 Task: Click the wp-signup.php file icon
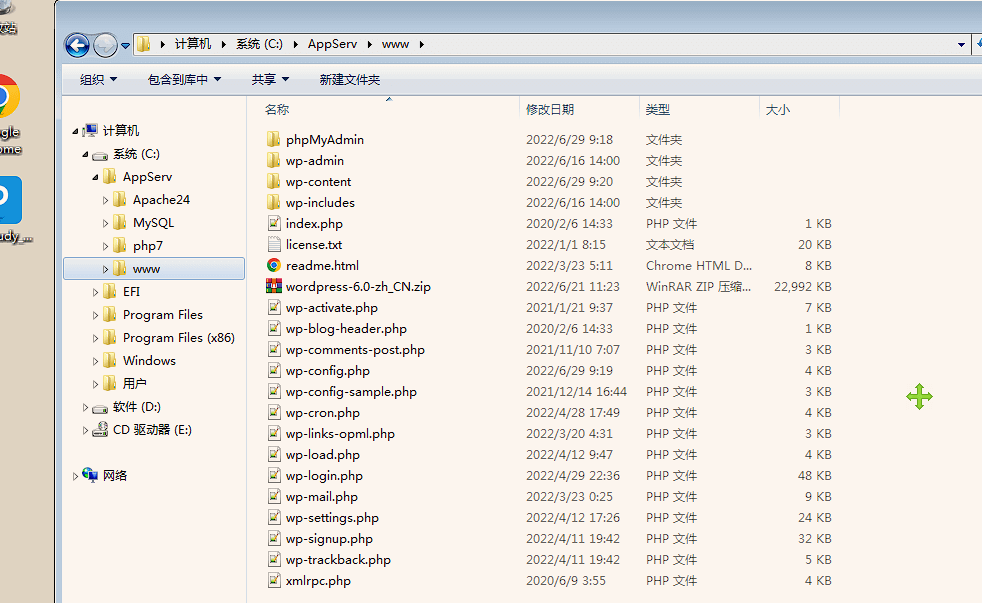274,539
